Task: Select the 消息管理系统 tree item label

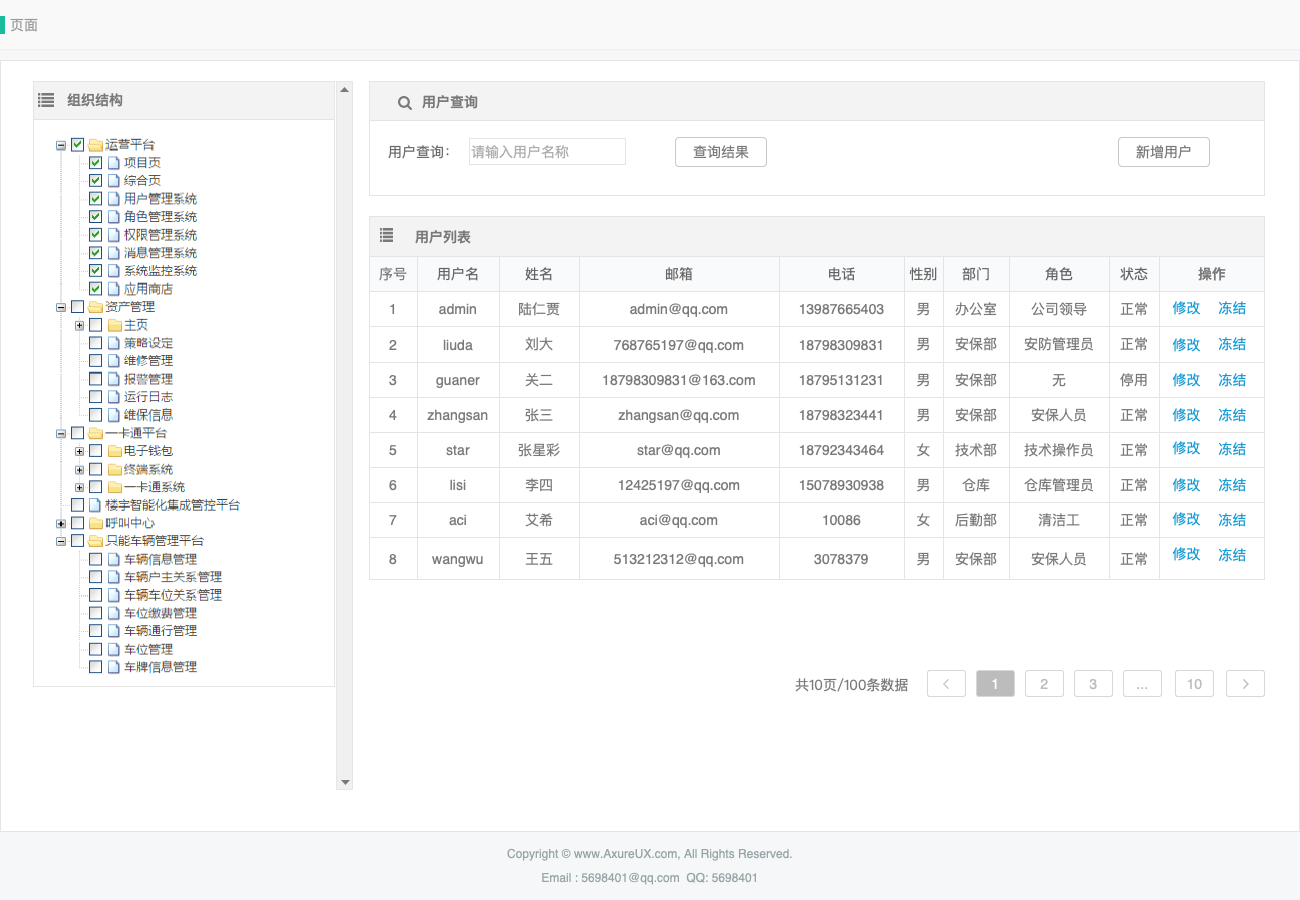Action: pos(160,253)
